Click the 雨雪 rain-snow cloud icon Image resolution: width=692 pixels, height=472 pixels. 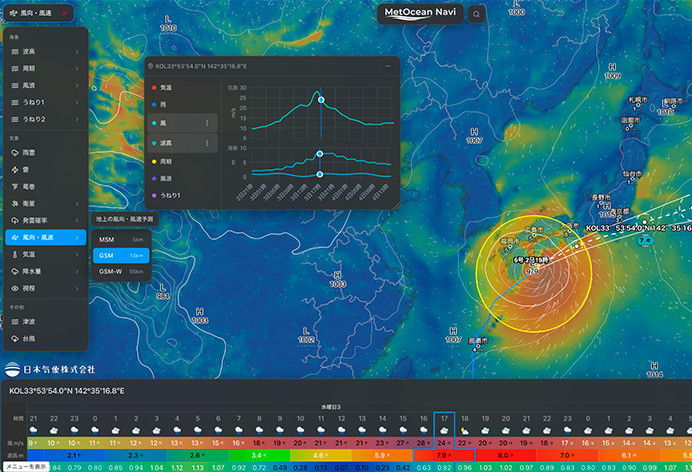15,153
